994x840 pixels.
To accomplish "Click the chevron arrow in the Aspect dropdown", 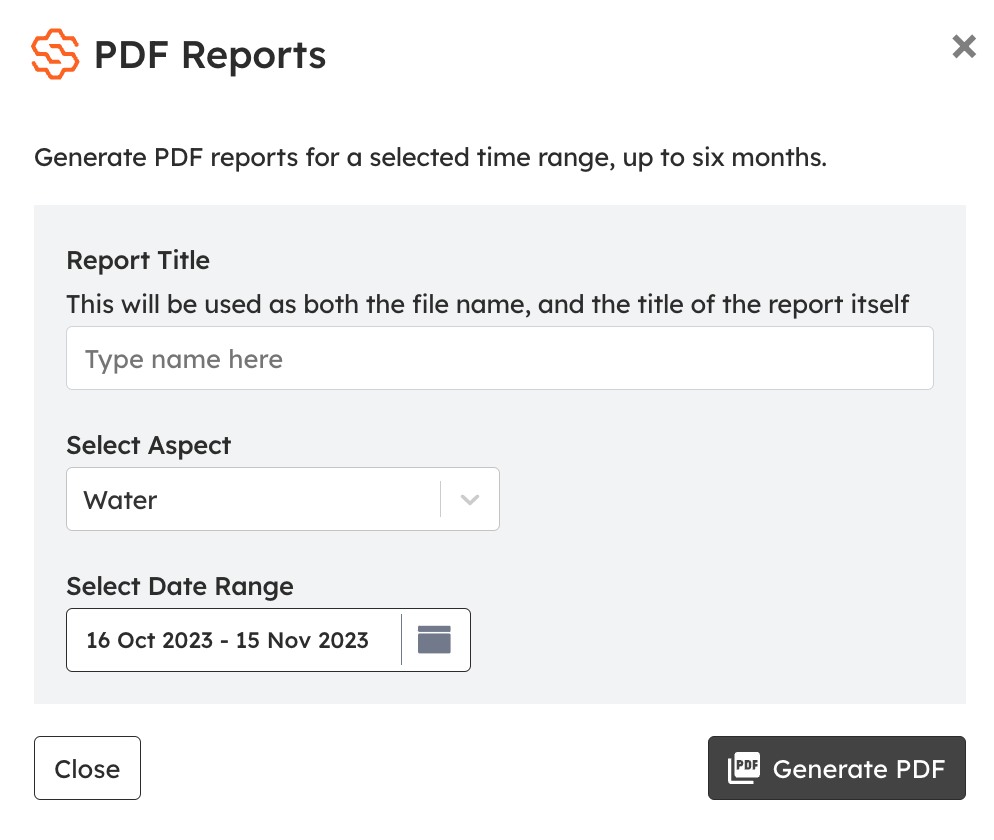I will click(470, 500).
